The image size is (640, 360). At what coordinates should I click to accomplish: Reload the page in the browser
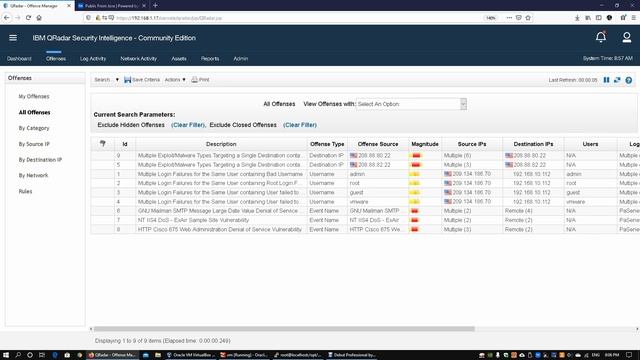(x=28, y=18)
